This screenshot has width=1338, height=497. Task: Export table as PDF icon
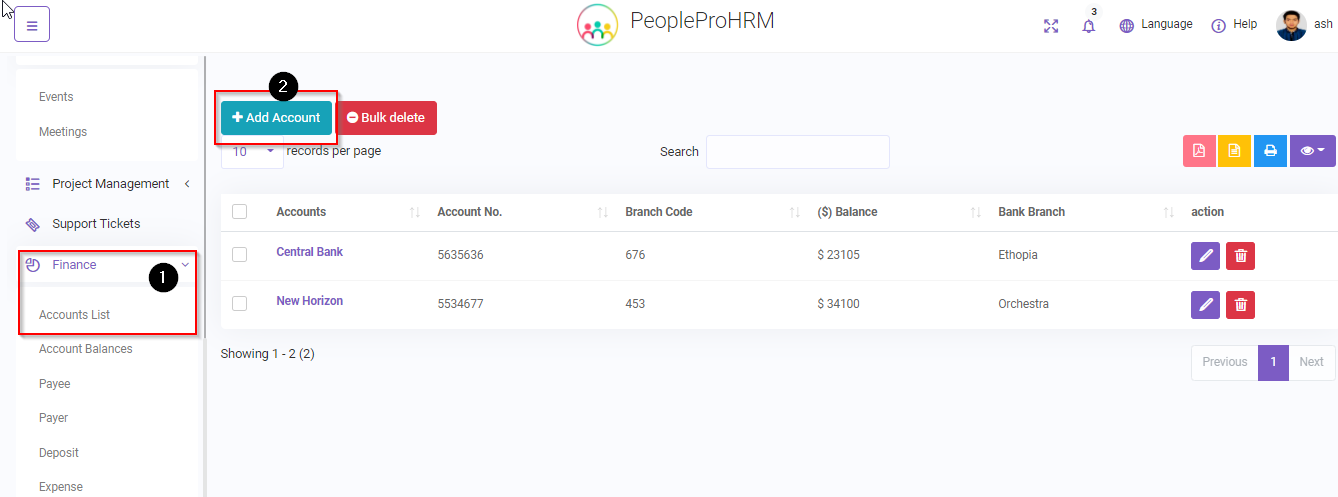click(x=1198, y=151)
